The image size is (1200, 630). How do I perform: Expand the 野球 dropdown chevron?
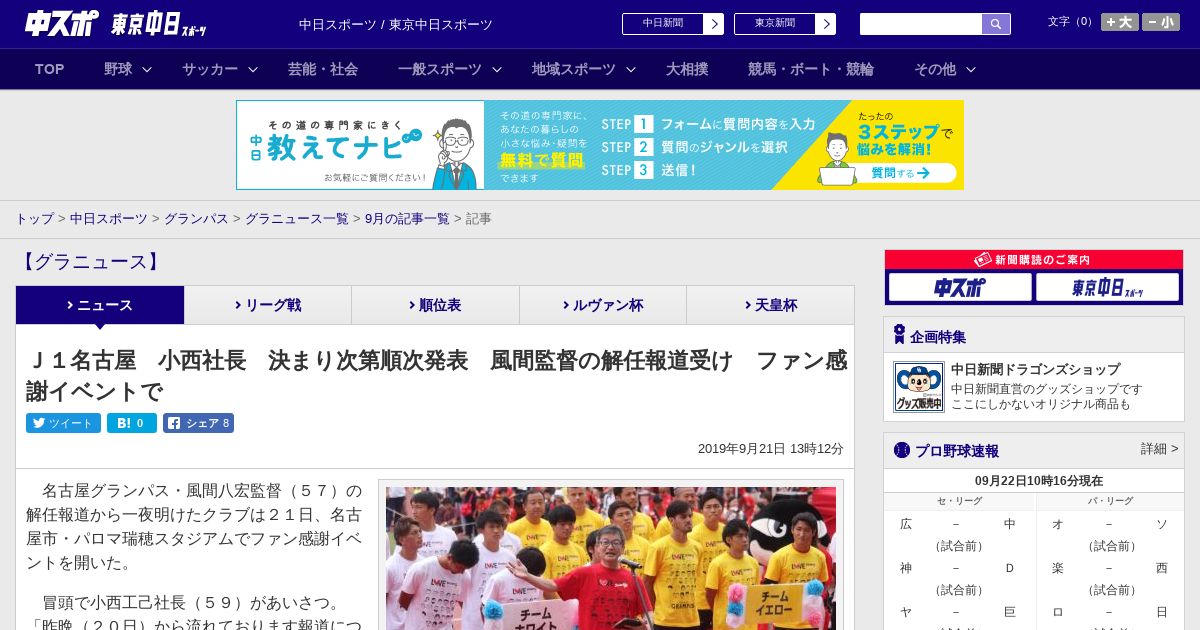click(x=147, y=69)
